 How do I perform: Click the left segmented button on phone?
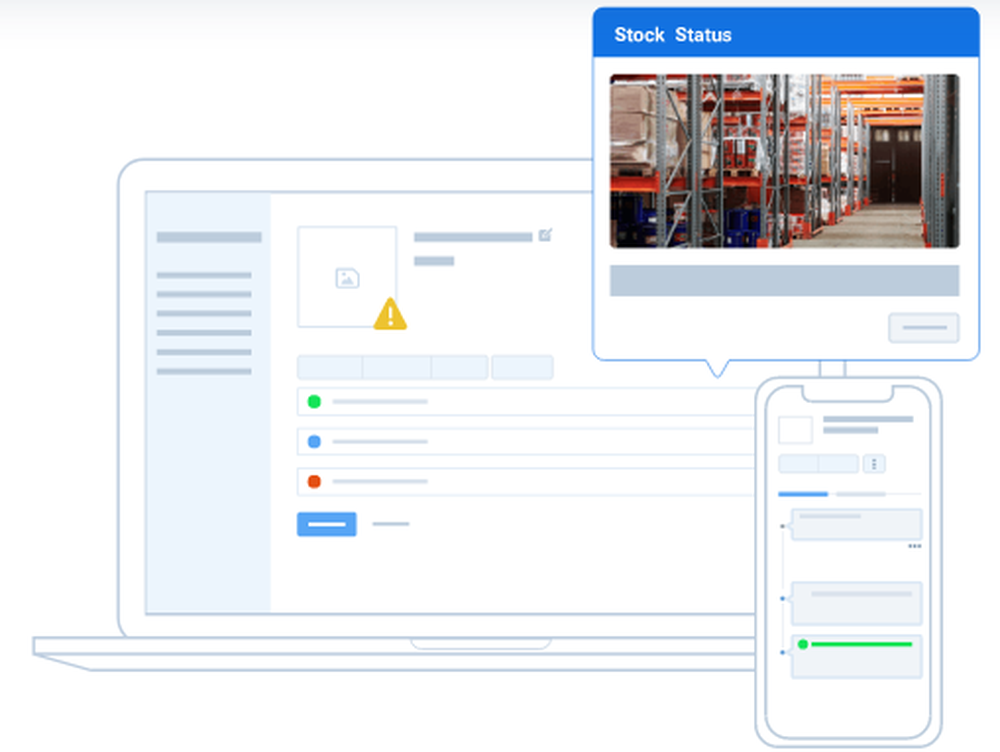[798, 464]
